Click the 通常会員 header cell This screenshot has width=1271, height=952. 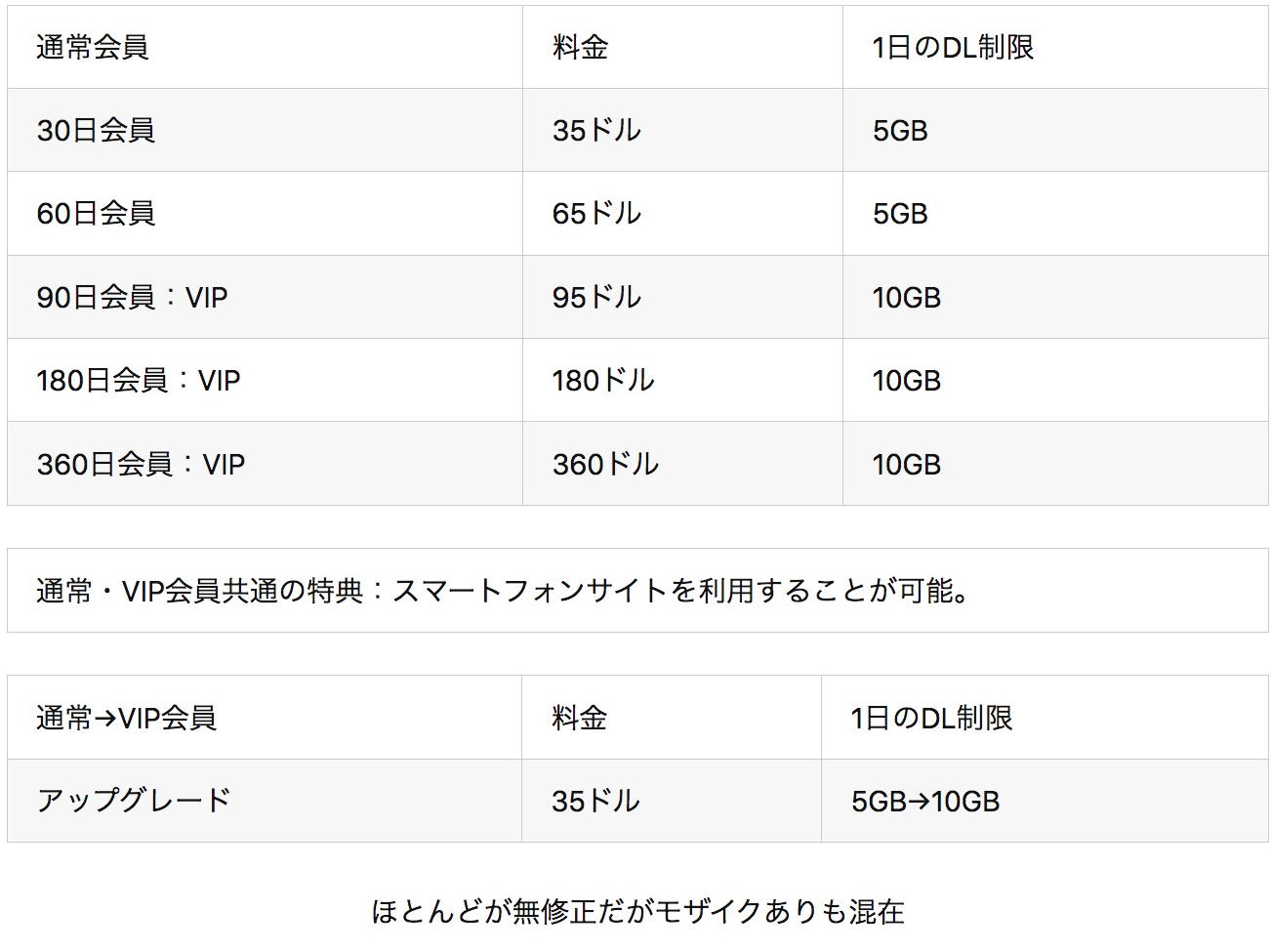tap(265, 47)
